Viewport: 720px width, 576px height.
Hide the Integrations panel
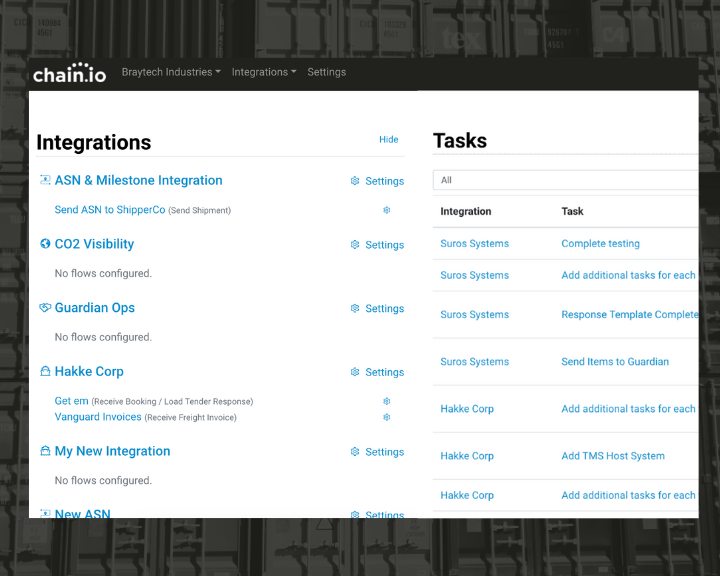(x=388, y=140)
